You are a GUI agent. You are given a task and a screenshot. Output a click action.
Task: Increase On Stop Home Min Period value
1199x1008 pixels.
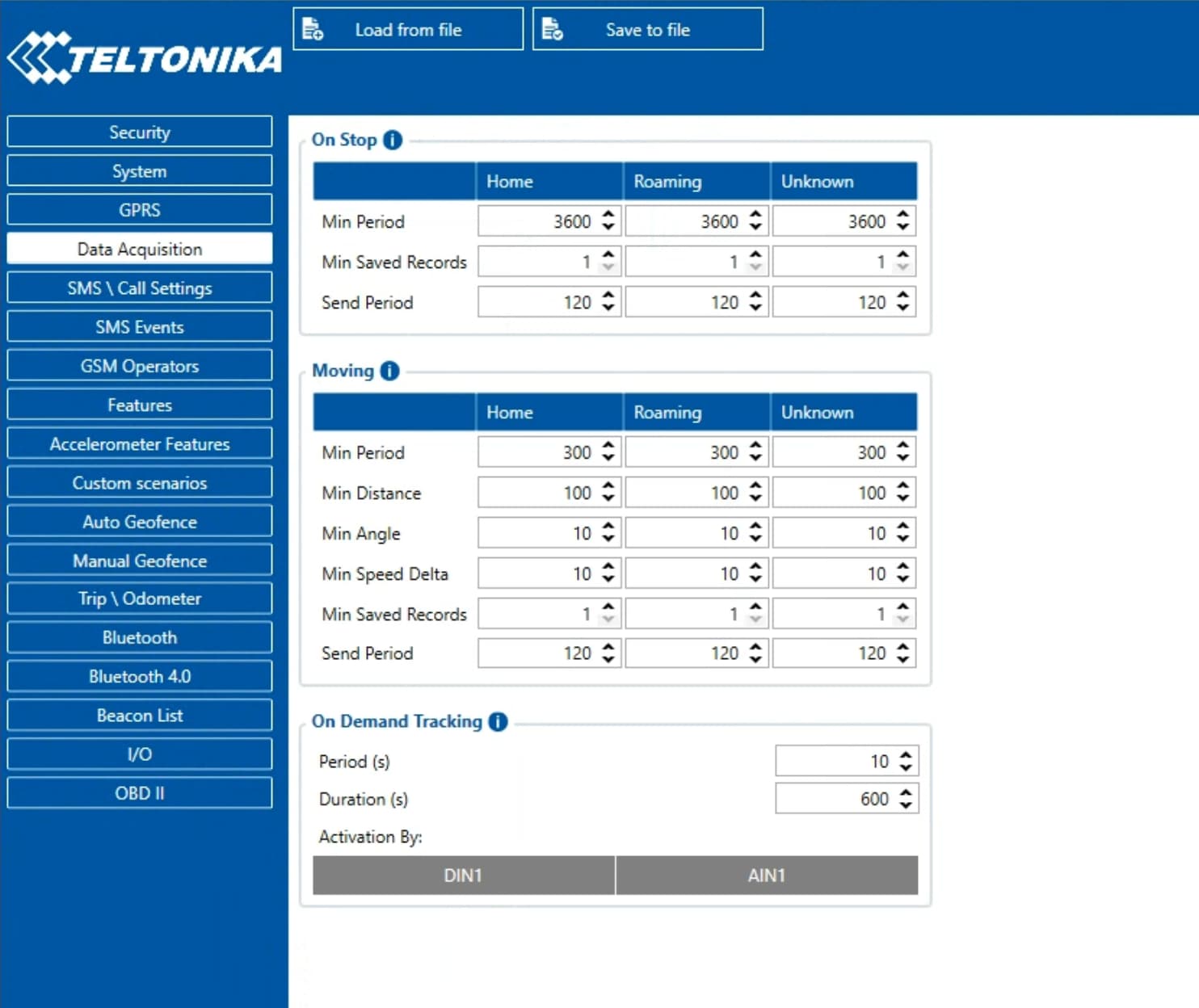(x=608, y=215)
